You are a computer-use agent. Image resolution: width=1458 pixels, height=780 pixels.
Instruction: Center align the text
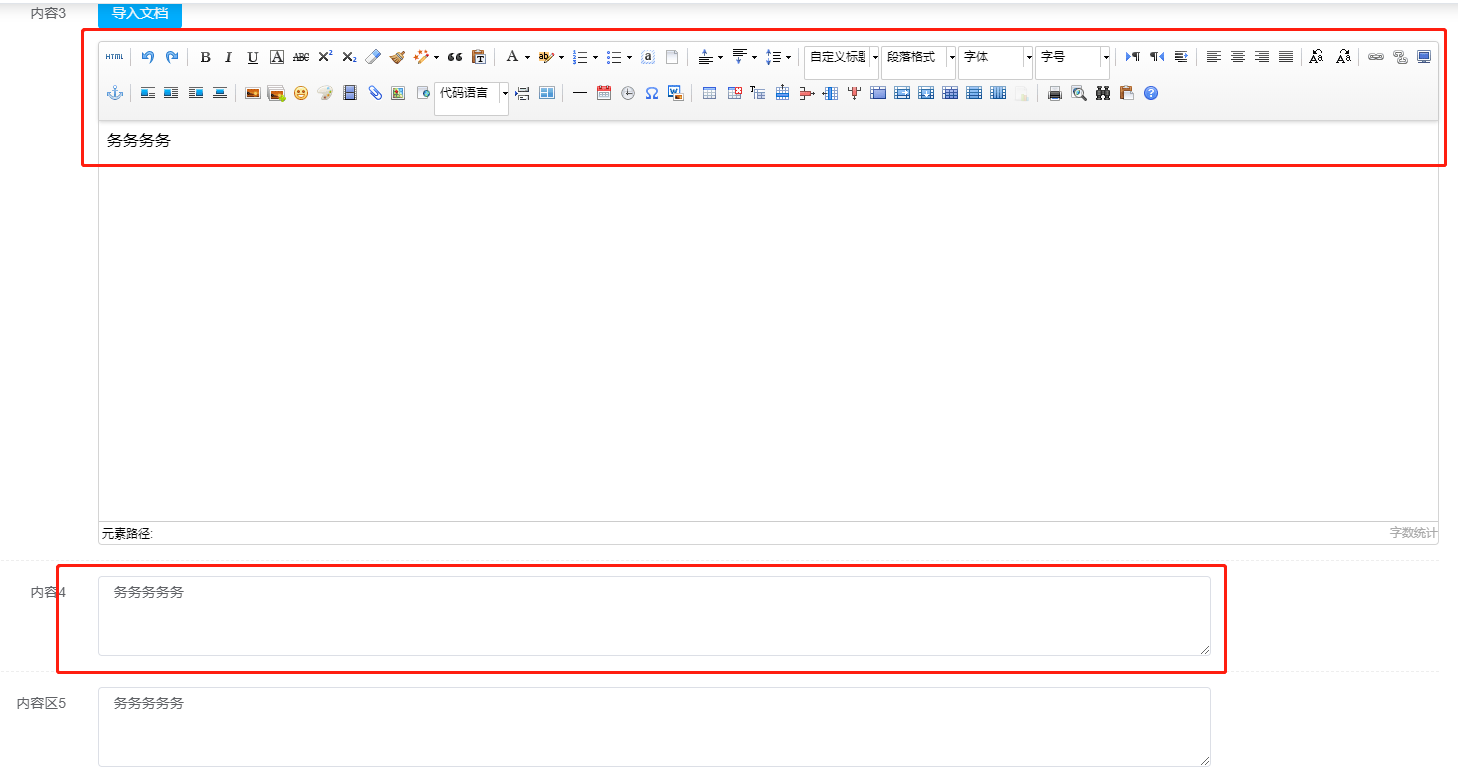pyautogui.click(x=1238, y=57)
